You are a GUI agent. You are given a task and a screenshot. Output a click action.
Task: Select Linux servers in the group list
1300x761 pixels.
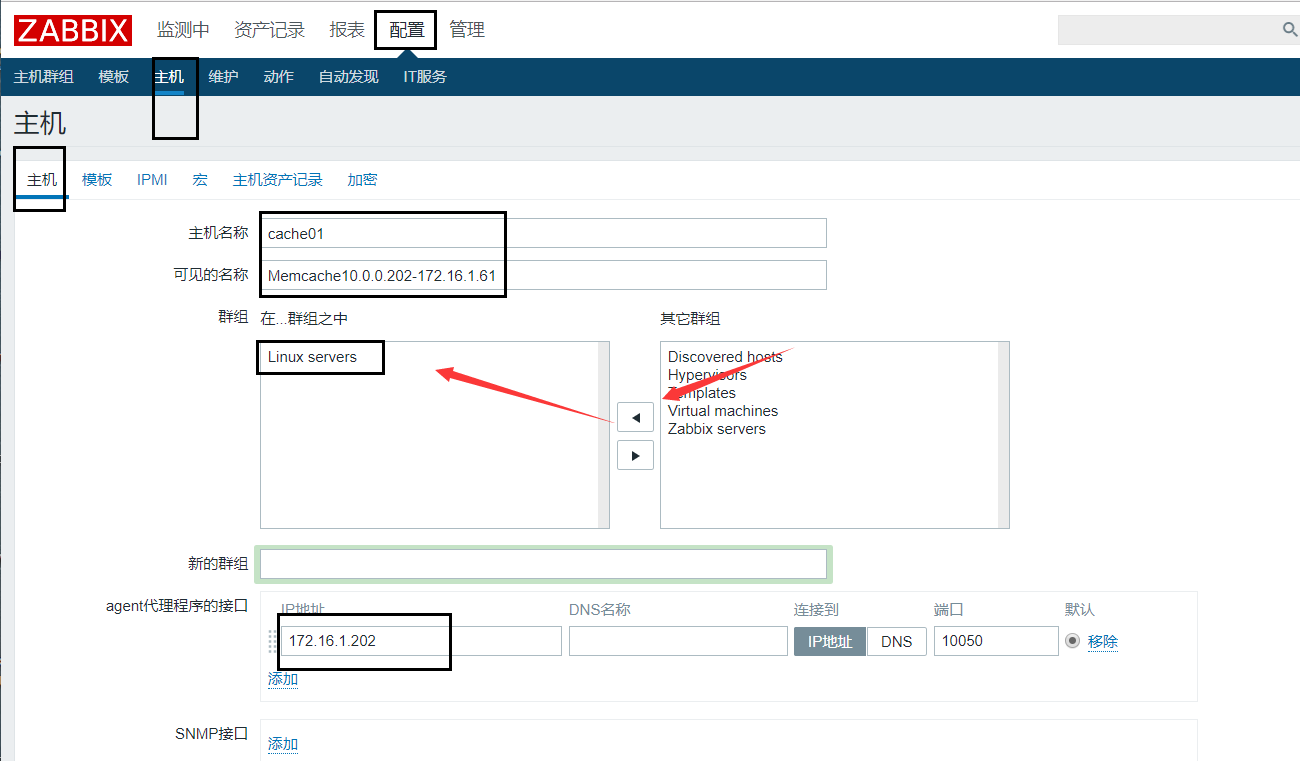(312, 357)
